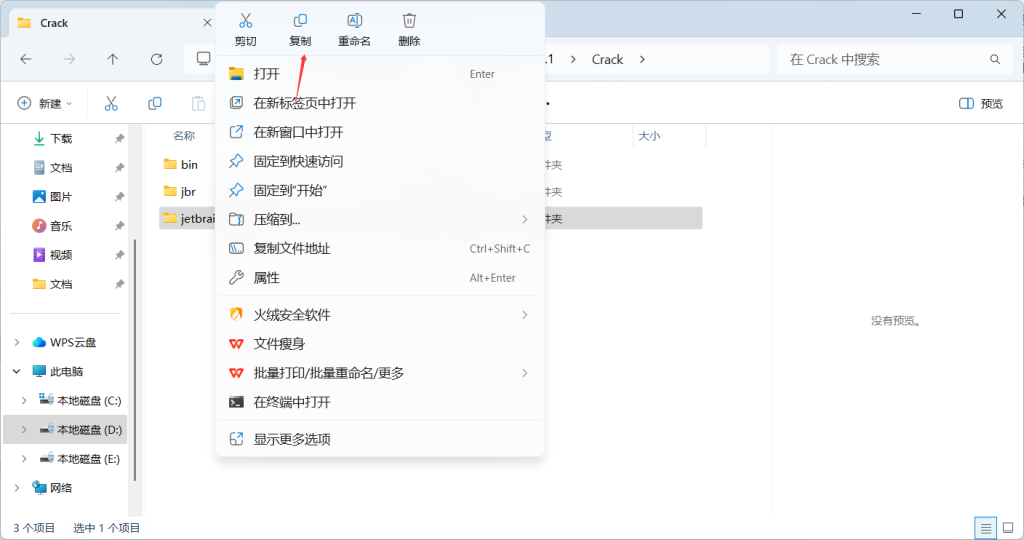The width and height of the screenshot is (1024, 540).
Task: Unpin icon next to 音乐
Action: (120, 226)
